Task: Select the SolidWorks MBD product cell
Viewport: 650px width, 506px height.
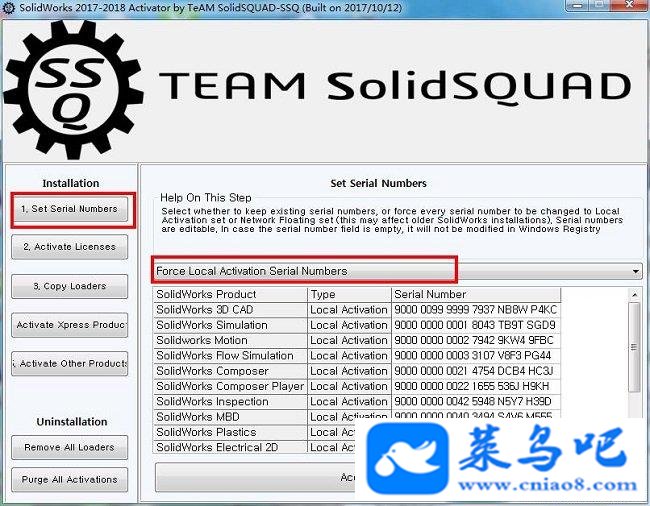Action: coord(230,417)
